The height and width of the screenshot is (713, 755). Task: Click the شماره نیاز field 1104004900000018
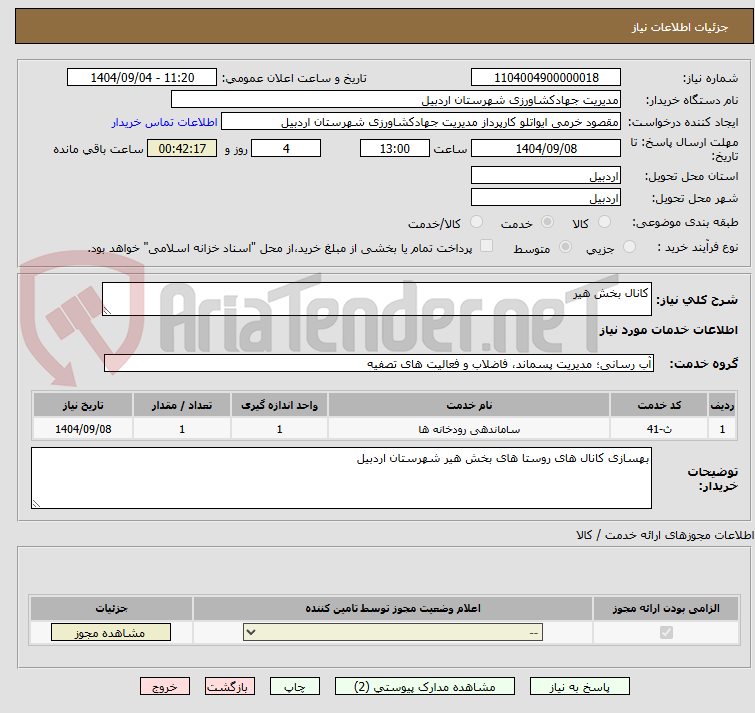546,78
